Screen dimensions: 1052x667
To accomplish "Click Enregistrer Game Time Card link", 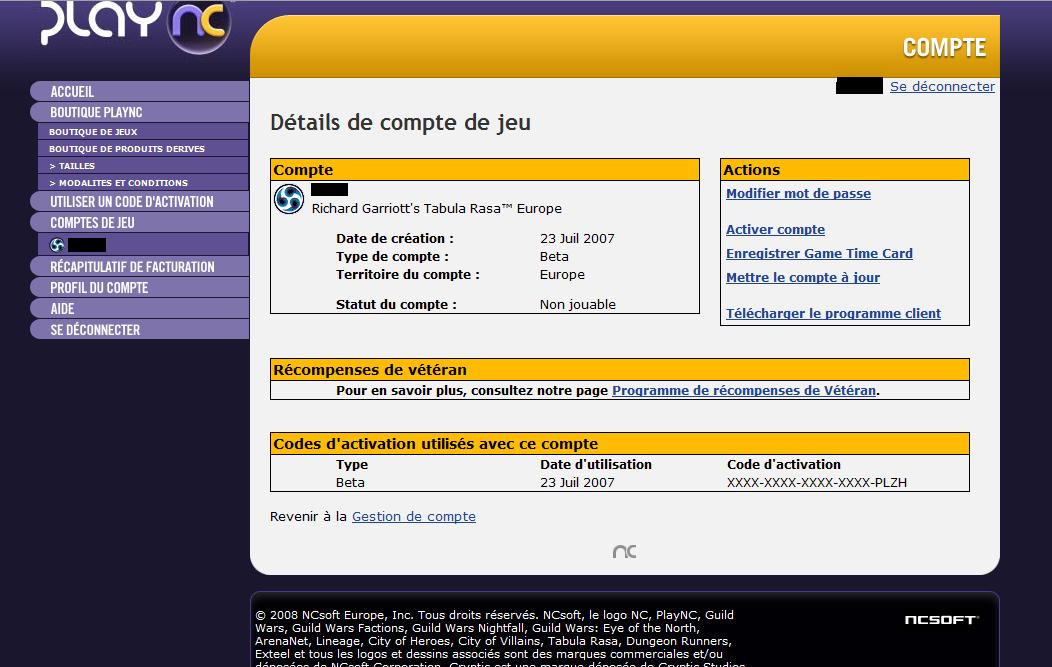I will (x=819, y=254).
